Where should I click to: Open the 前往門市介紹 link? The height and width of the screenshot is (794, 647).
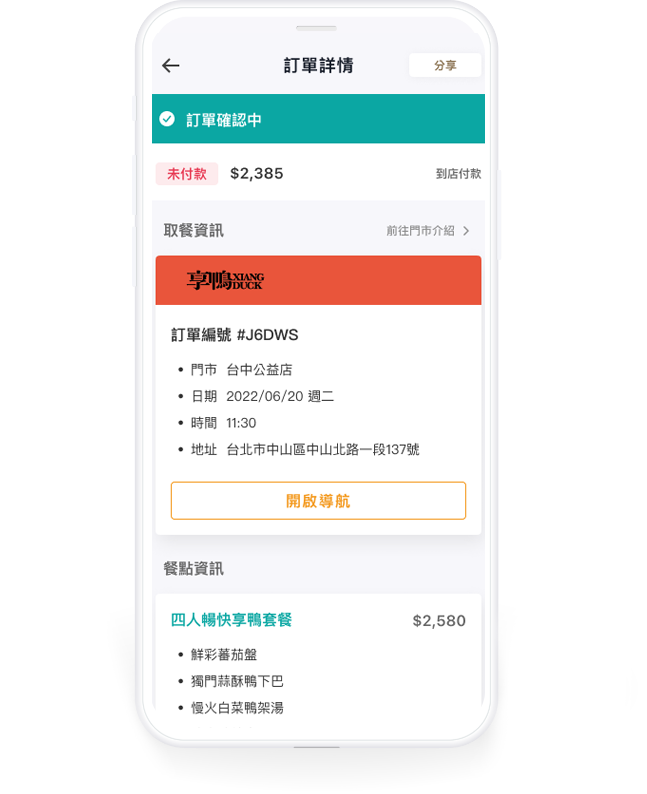[x=420, y=231]
